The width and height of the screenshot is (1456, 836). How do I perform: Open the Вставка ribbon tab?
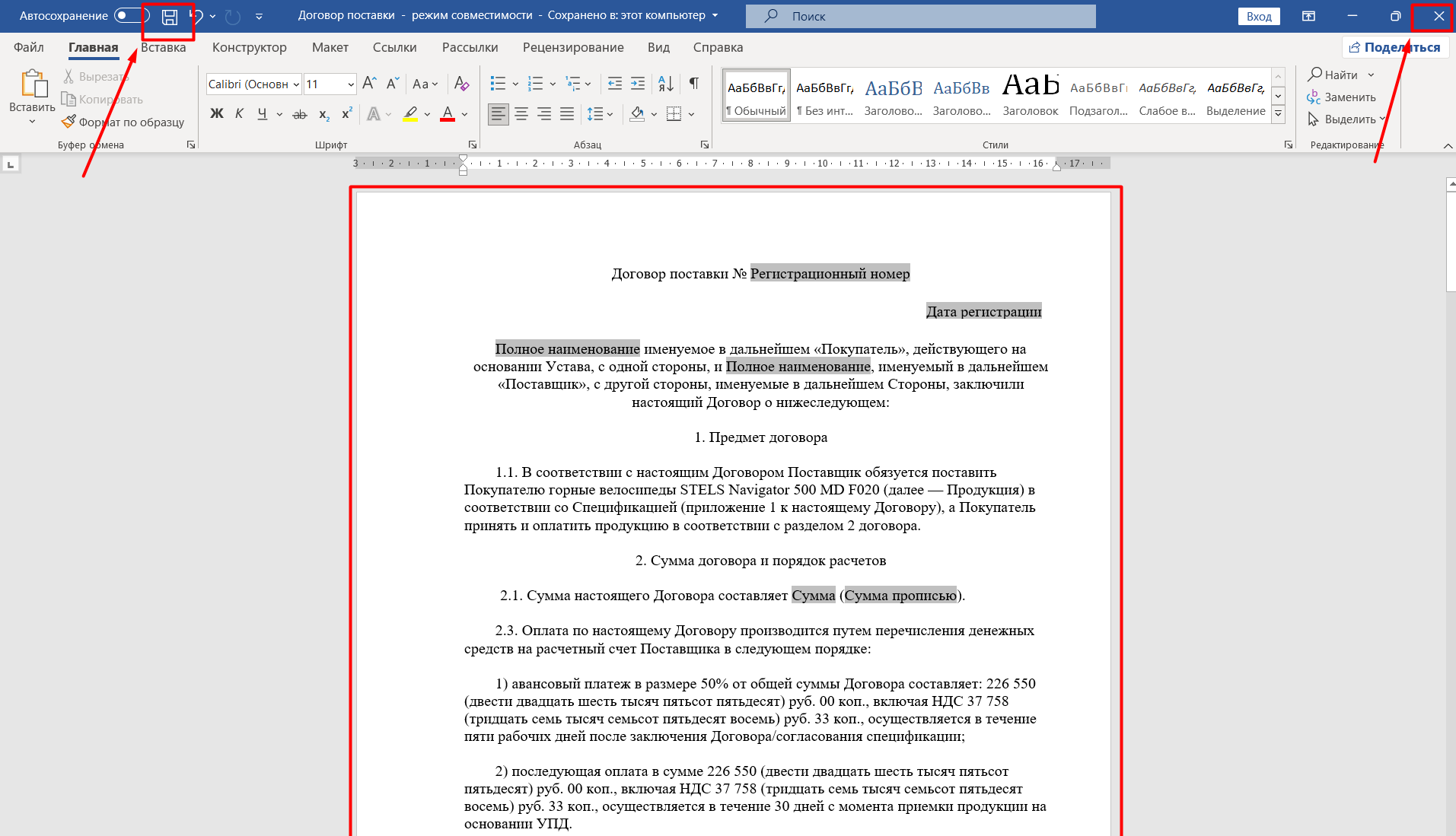coord(163,47)
